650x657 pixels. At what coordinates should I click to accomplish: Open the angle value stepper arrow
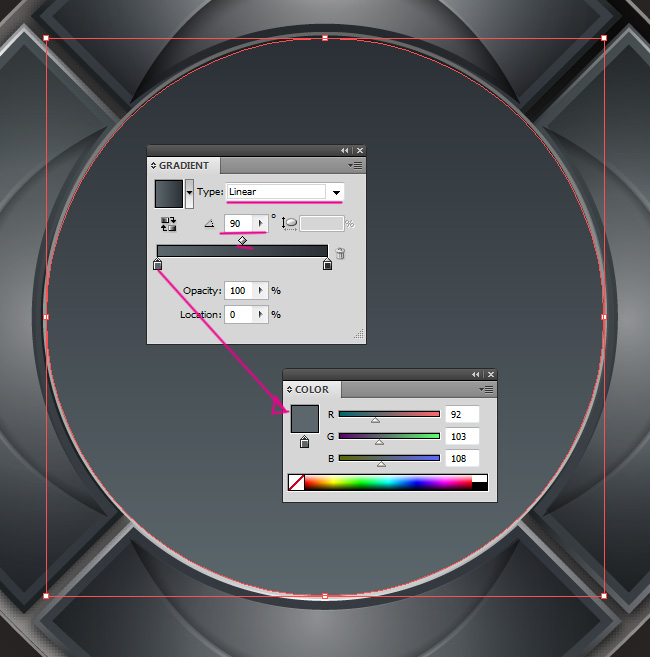coord(260,223)
